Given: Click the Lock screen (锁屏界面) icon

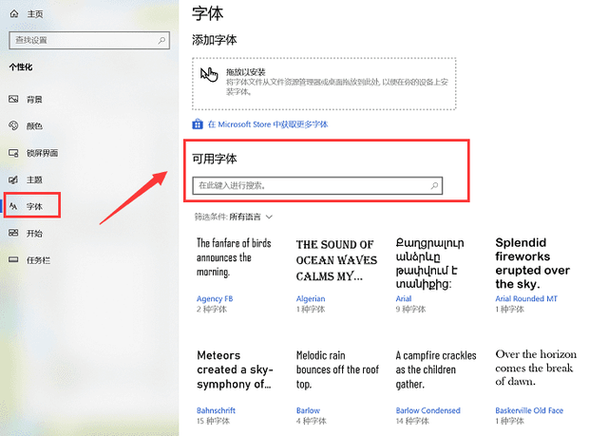Looking at the screenshot, I should (x=12, y=153).
